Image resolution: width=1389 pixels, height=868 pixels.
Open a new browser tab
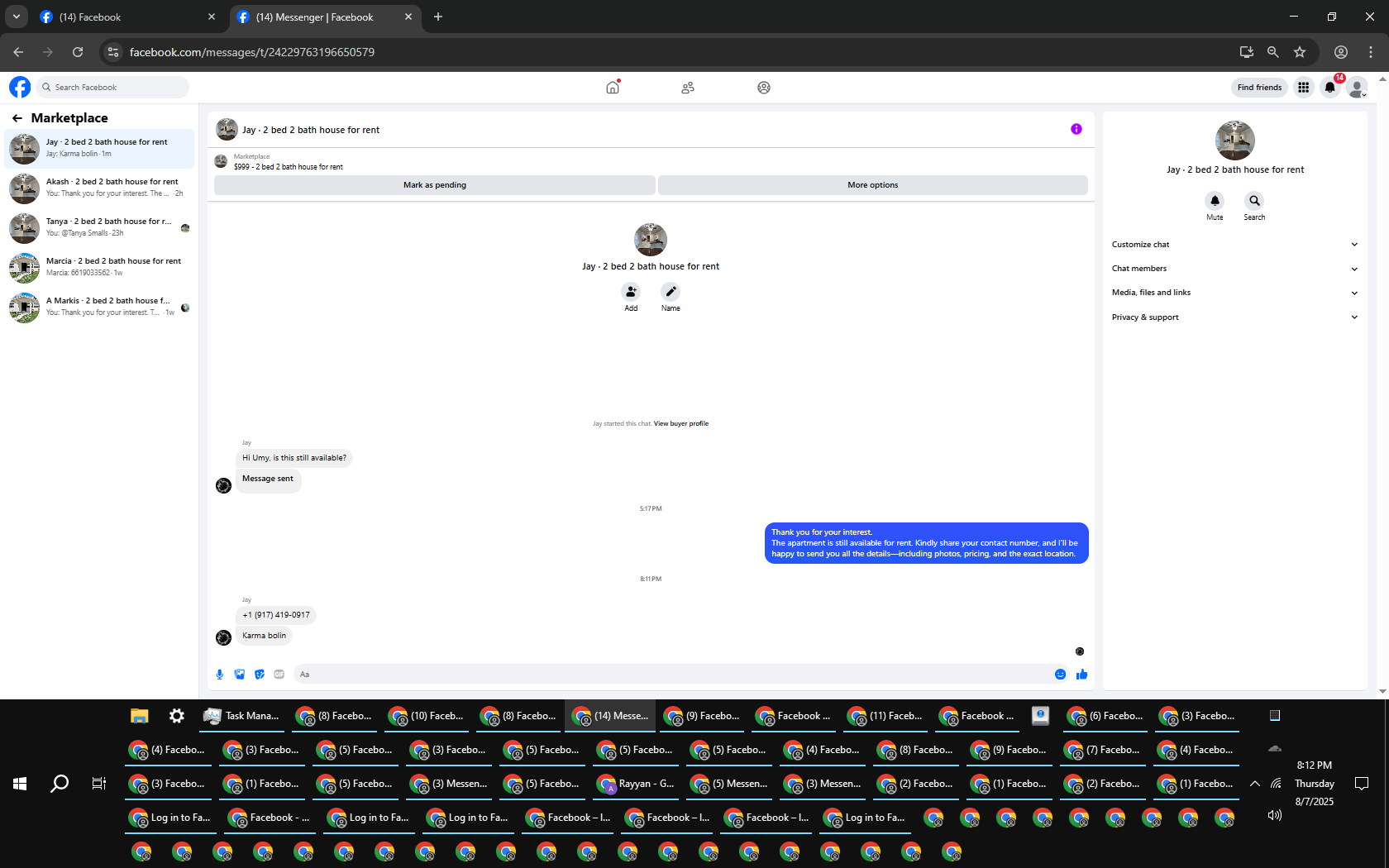pyautogui.click(x=438, y=17)
